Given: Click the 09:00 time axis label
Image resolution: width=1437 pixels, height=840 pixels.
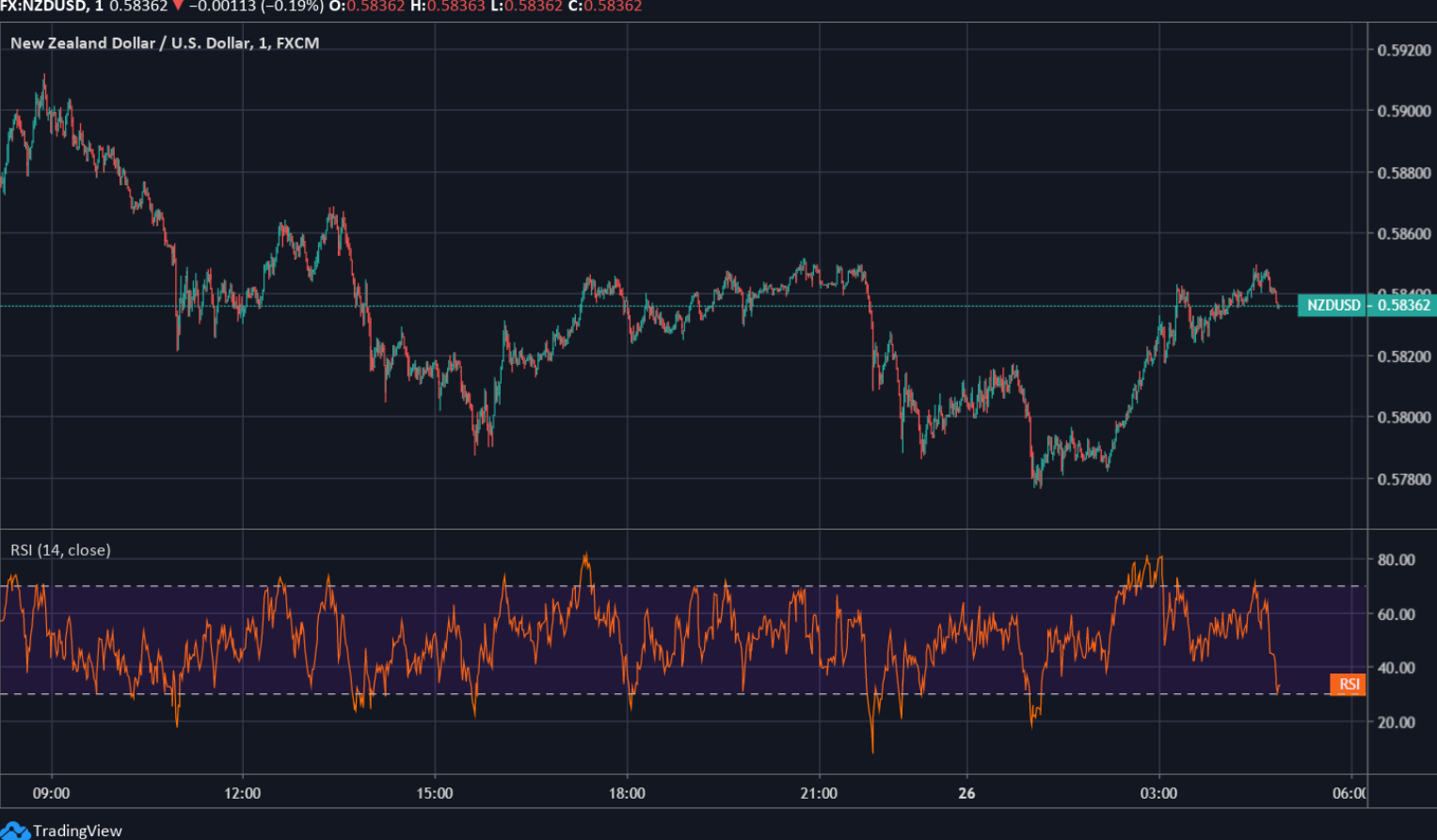Looking at the screenshot, I should [51, 793].
